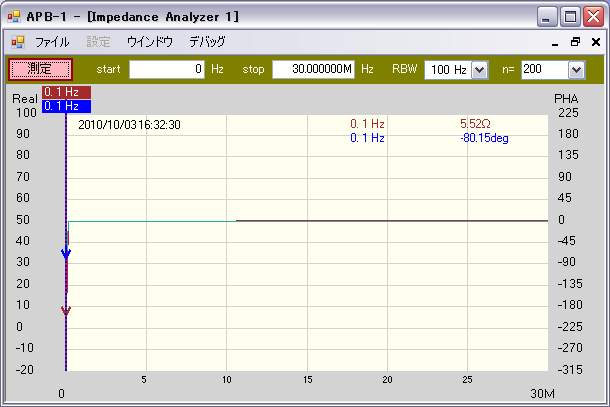Click the horizontal trace line in plot
610x407 pixels.
(390, 220)
